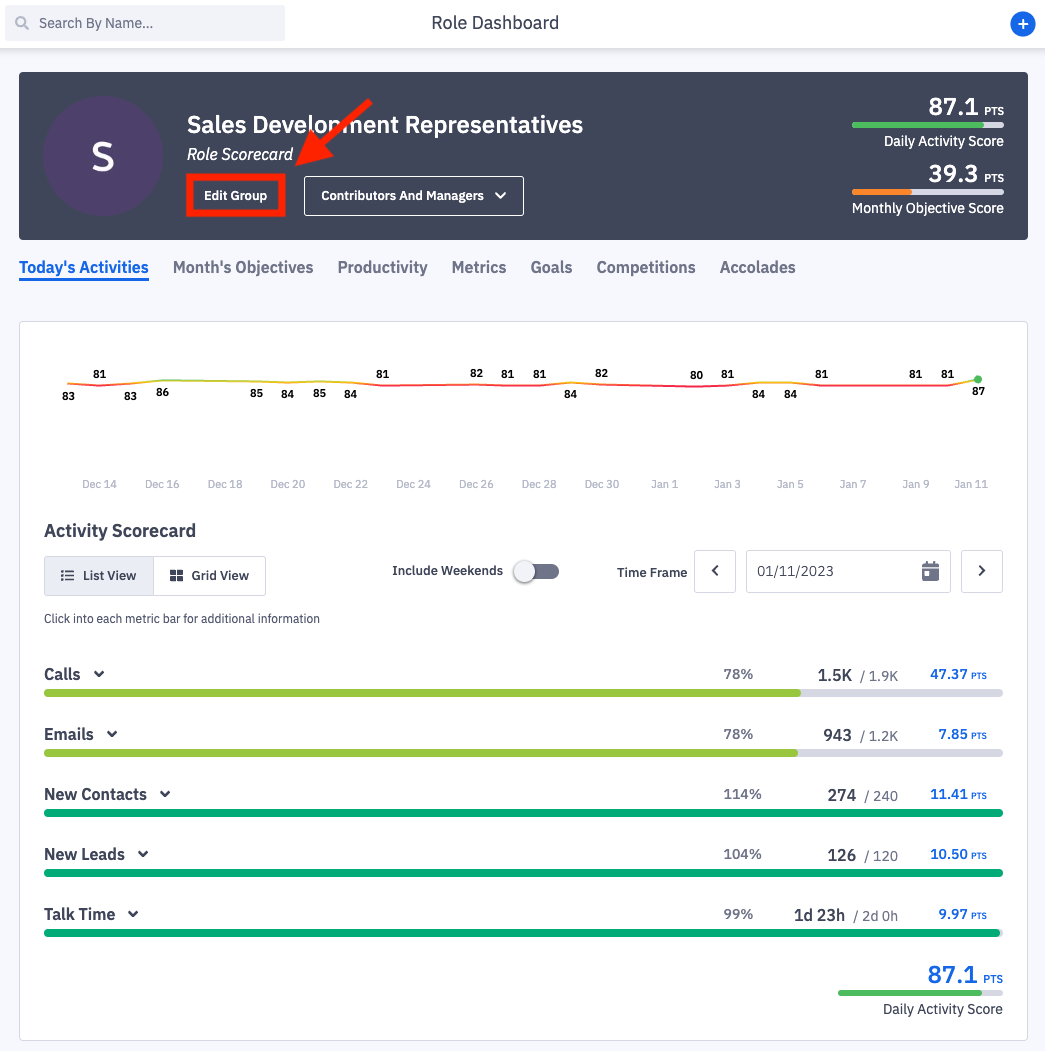The width and height of the screenshot is (1045, 1051).
Task: Open the calendar icon in the date field
Action: click(x=930, y=571)
